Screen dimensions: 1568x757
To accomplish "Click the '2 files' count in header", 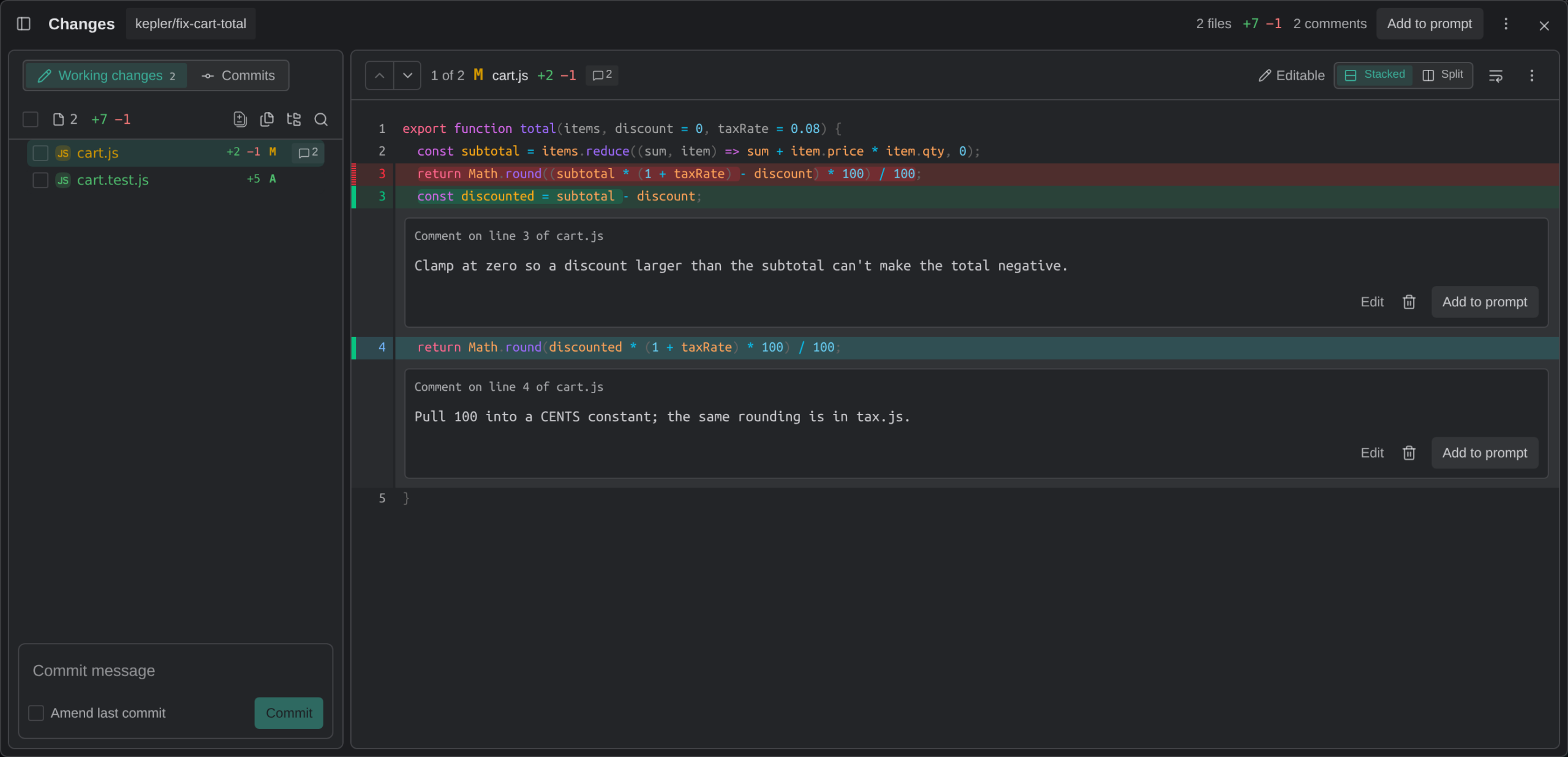I will click(1213, 24).
